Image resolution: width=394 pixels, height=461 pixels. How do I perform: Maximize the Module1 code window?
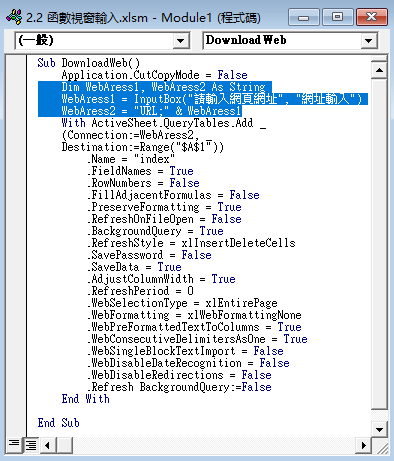337,17
